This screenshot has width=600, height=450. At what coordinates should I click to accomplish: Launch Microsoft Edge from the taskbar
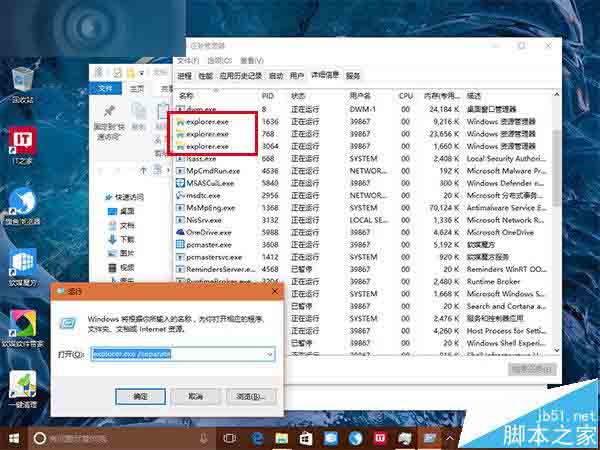pos(257,439)
